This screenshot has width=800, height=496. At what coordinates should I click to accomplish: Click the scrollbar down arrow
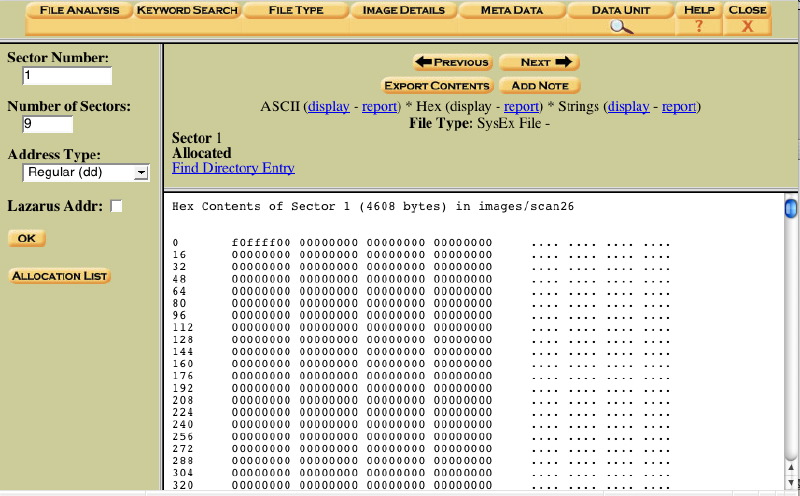pos(791,481)
